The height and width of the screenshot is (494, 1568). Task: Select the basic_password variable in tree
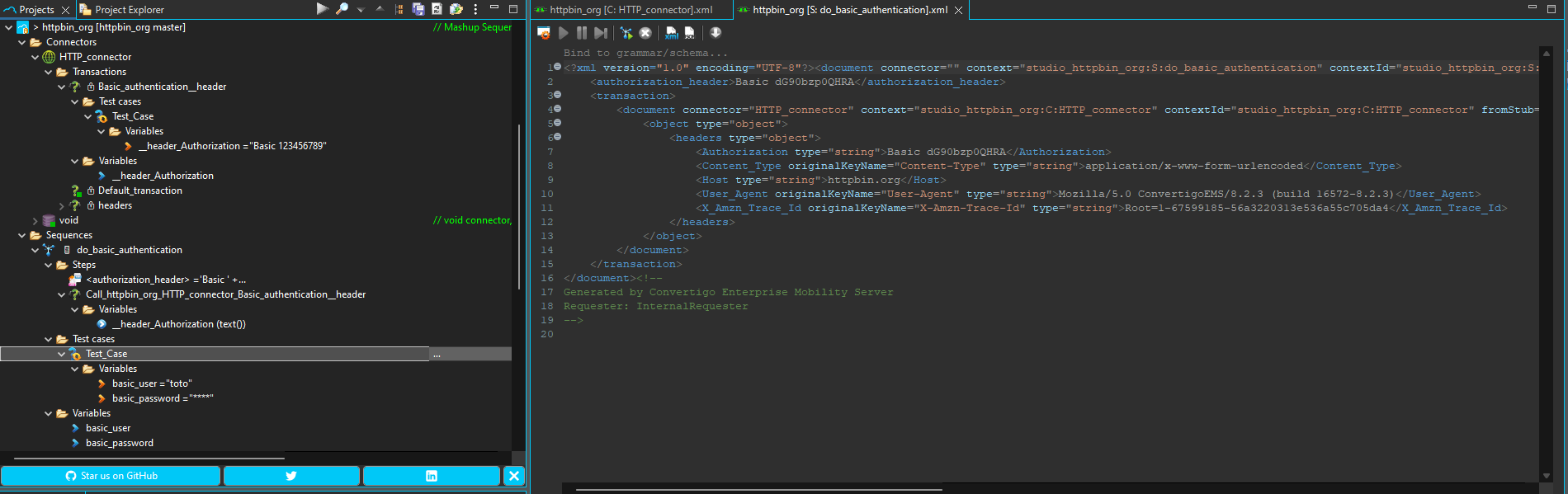[x=119, y=443]
